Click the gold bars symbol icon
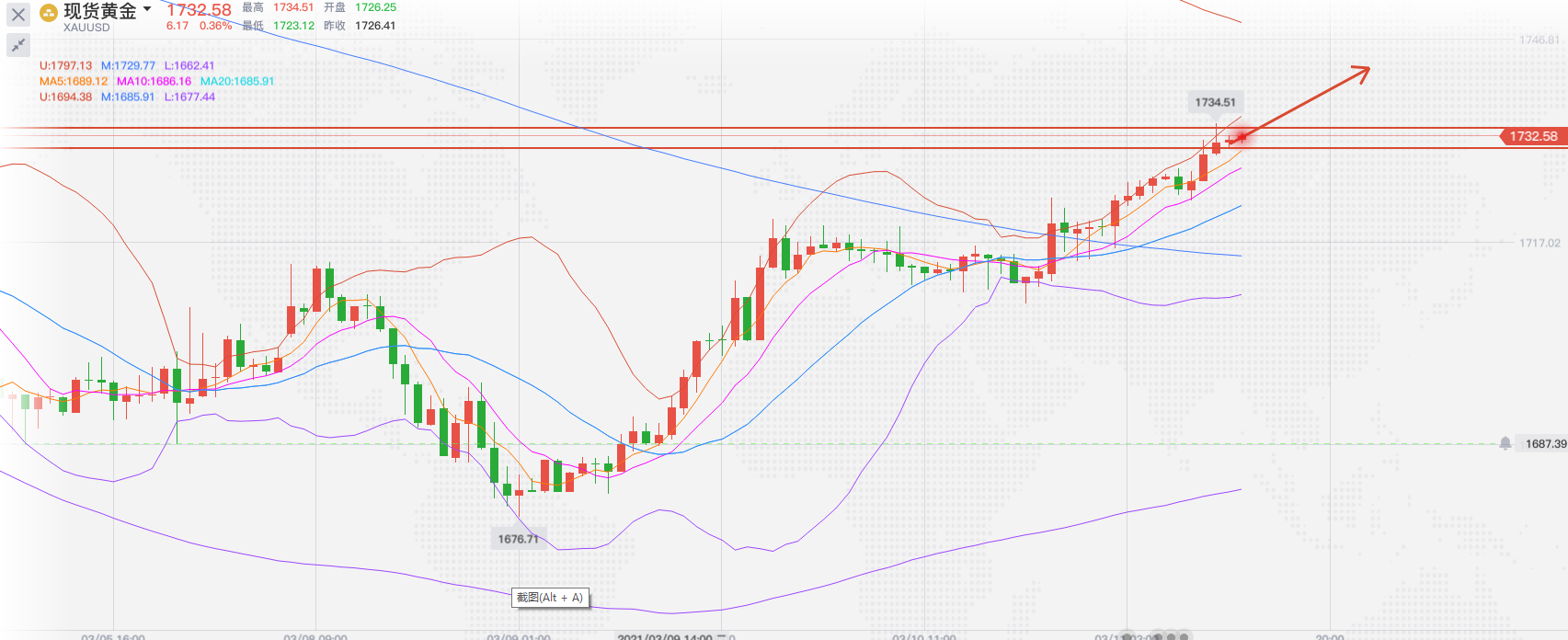The image size is (1568, 640). (49, 14)
